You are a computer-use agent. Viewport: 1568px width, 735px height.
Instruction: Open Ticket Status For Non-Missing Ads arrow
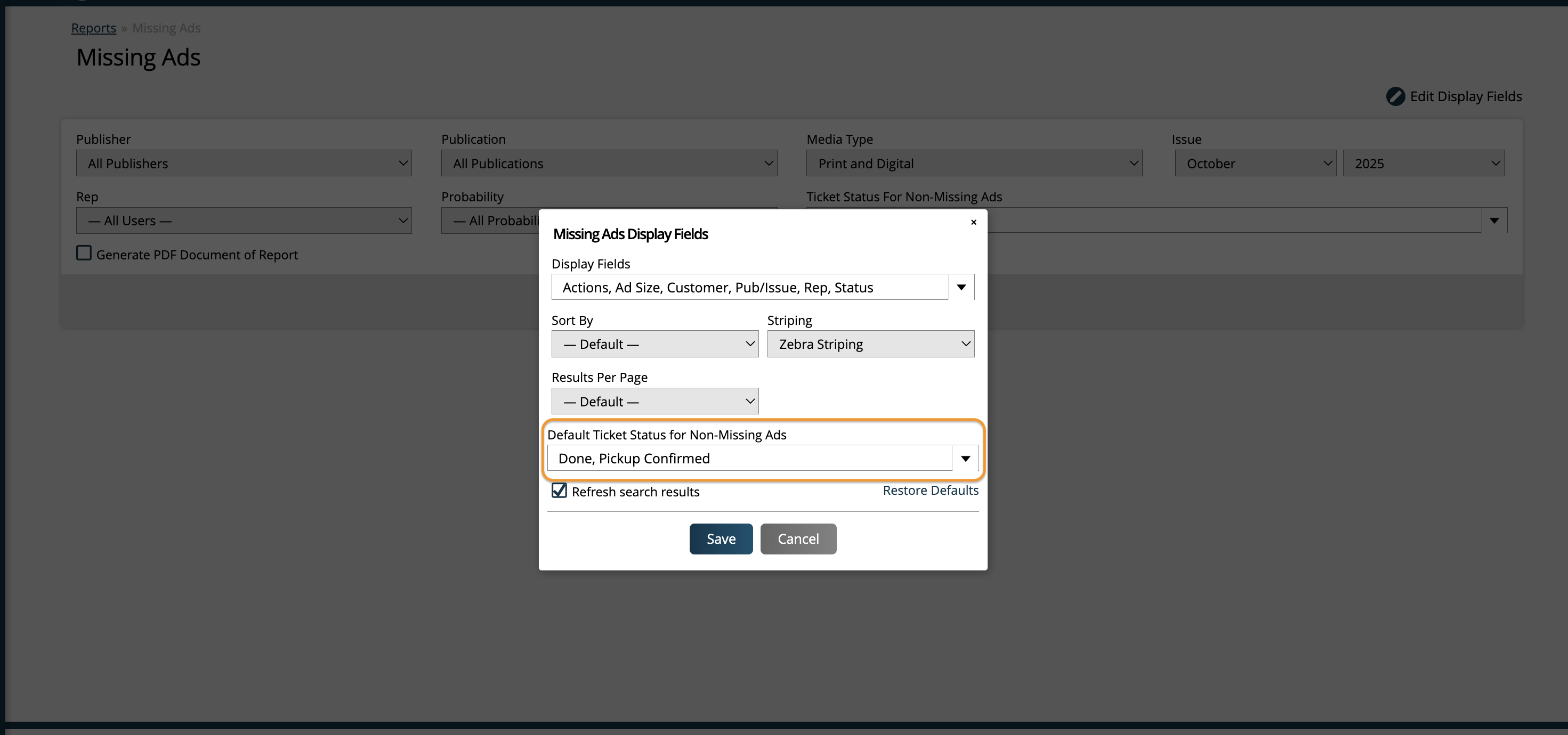point(1494,220)
